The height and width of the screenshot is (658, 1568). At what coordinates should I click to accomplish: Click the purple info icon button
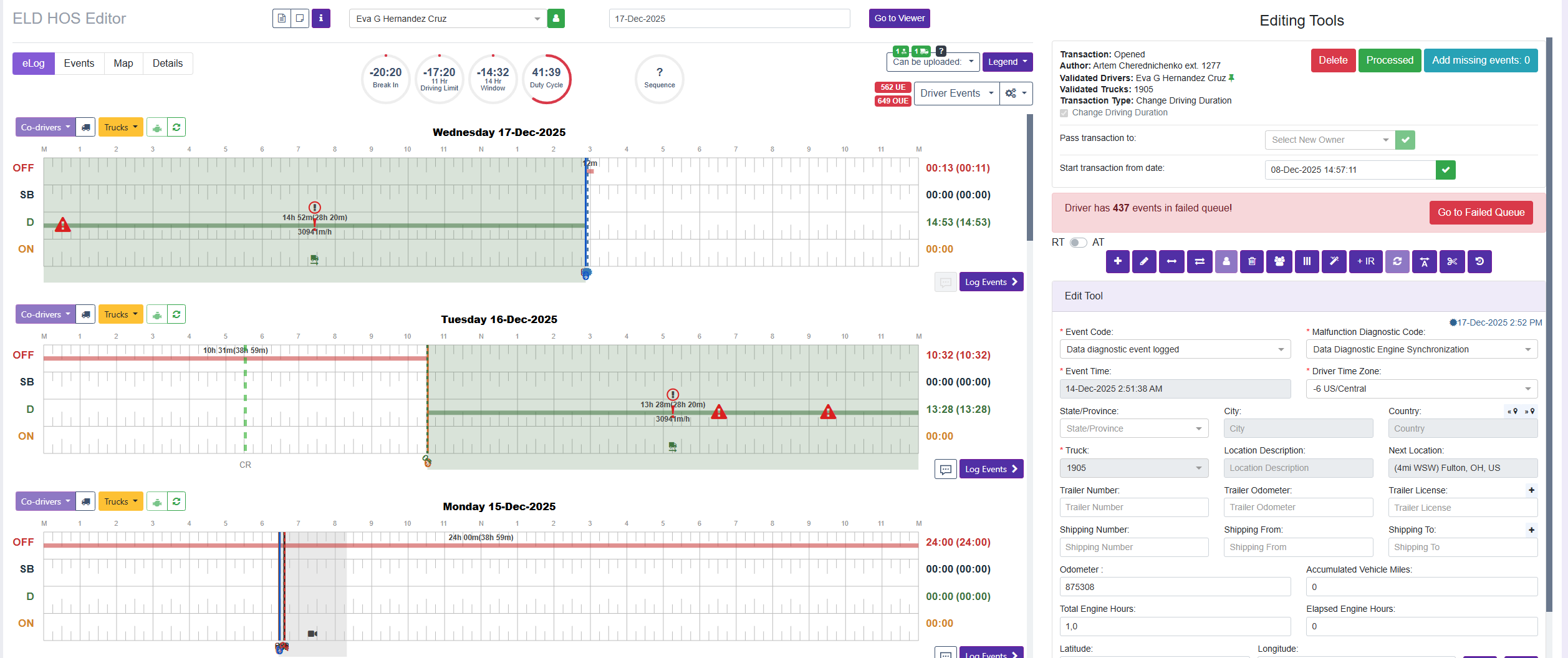click(321, 19)
